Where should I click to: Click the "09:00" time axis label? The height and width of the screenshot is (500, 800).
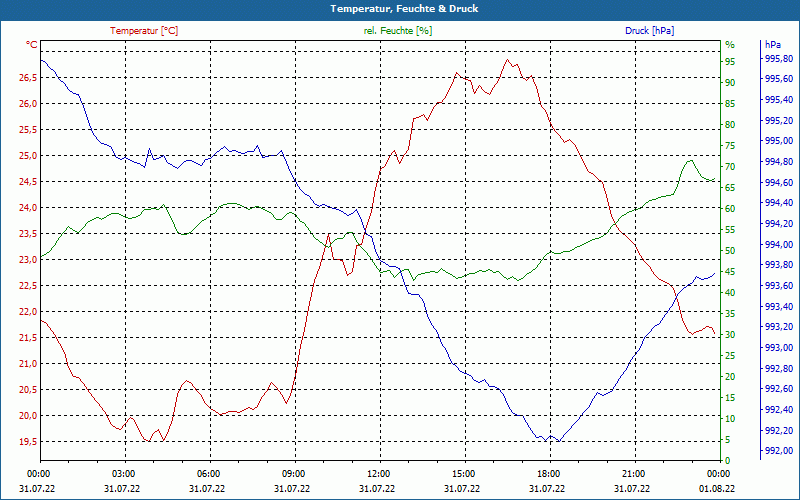click(293, 474)
